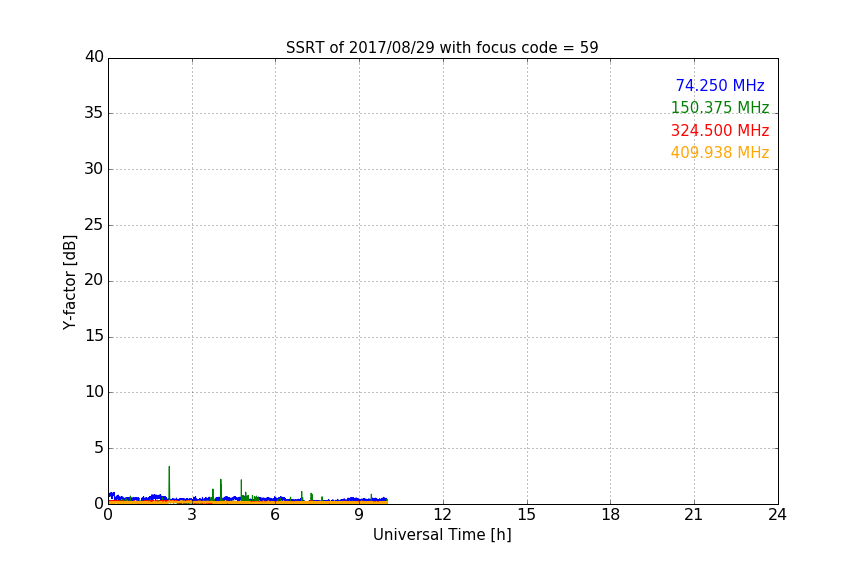Select the red 324.500 MHz legend label
864x576 pixels.
(720, 131)
